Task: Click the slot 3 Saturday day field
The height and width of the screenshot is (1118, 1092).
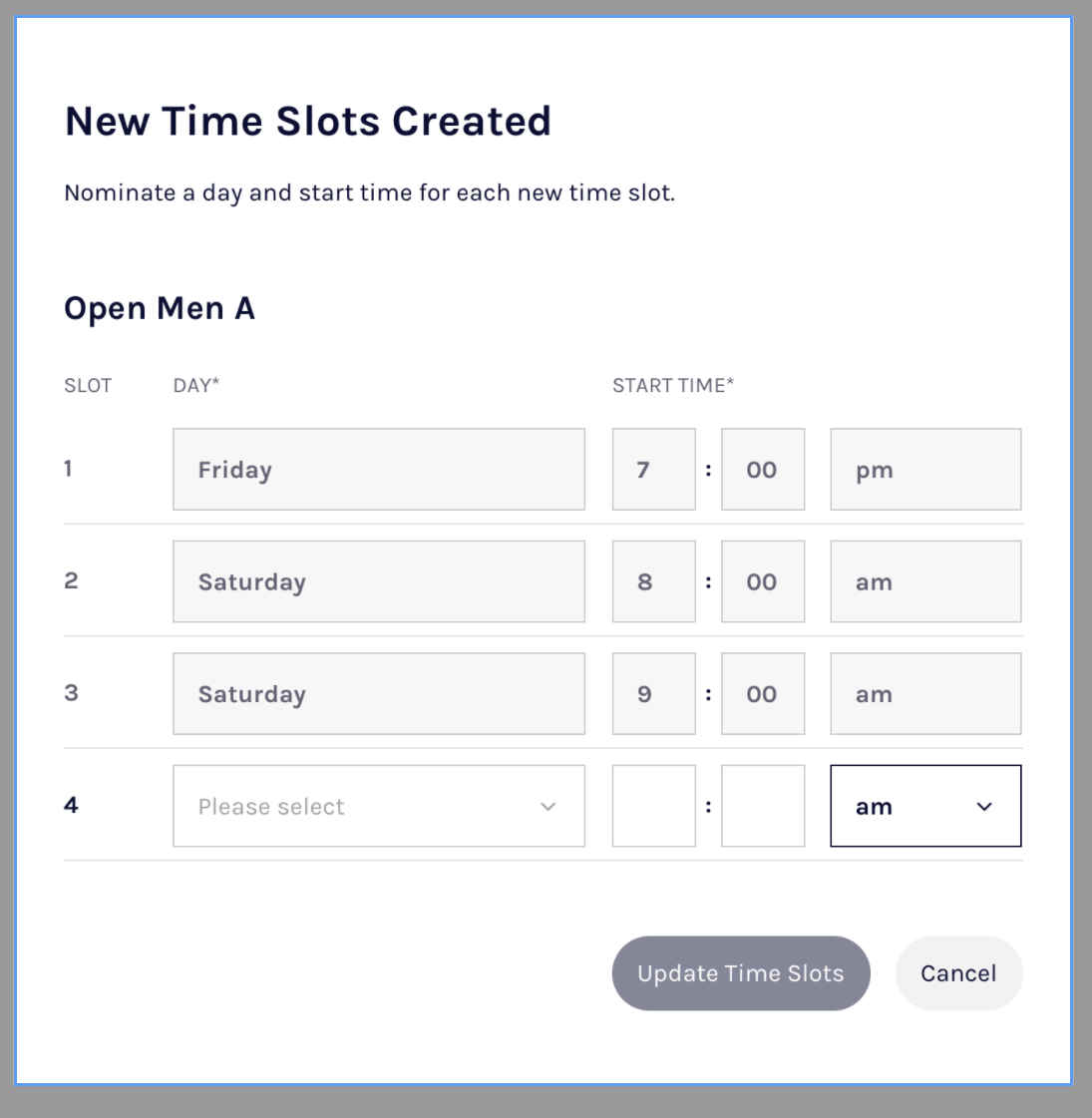Action: tap(378, 694)
